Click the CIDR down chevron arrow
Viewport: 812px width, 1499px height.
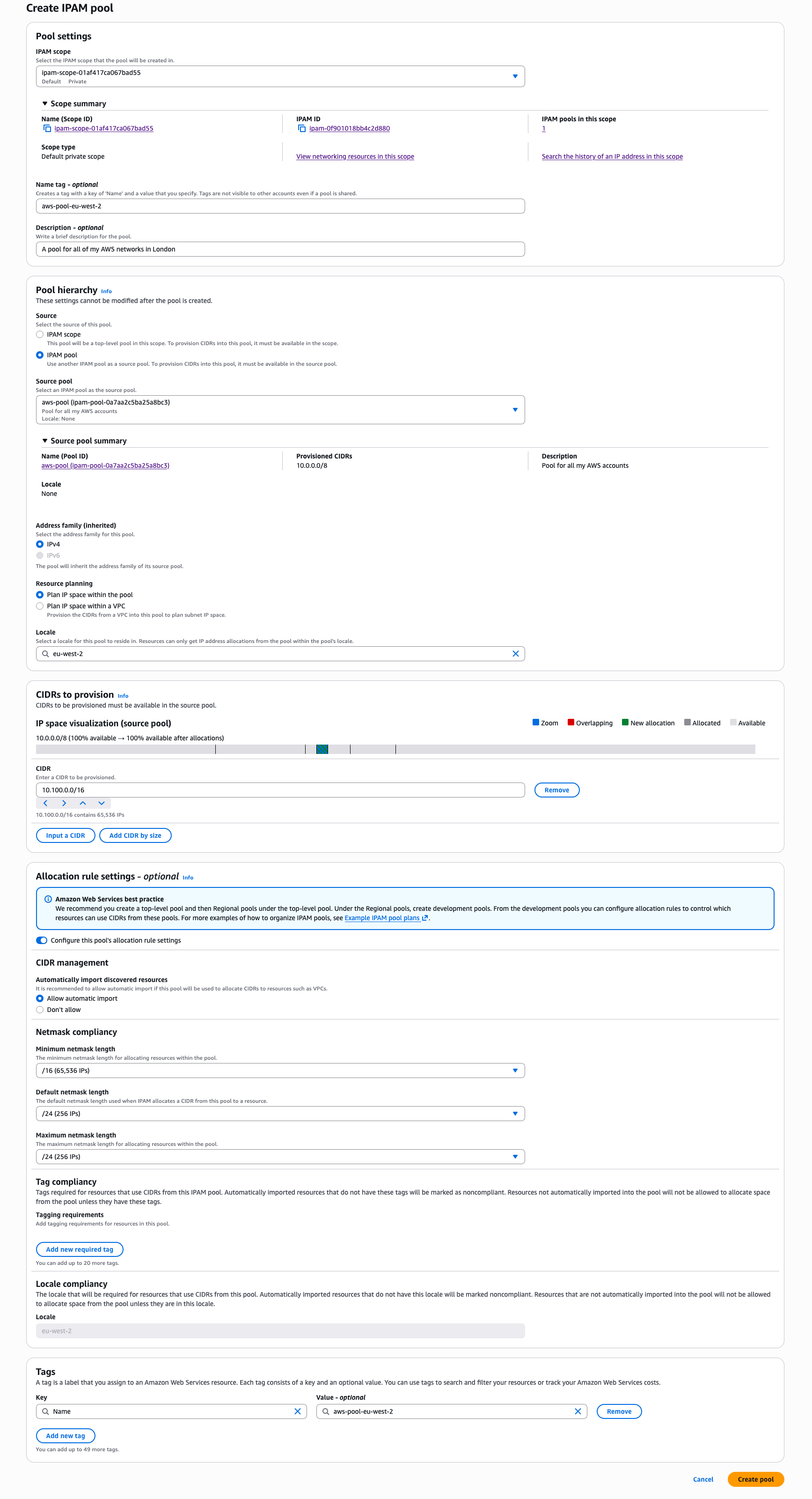tap(101, 803)
